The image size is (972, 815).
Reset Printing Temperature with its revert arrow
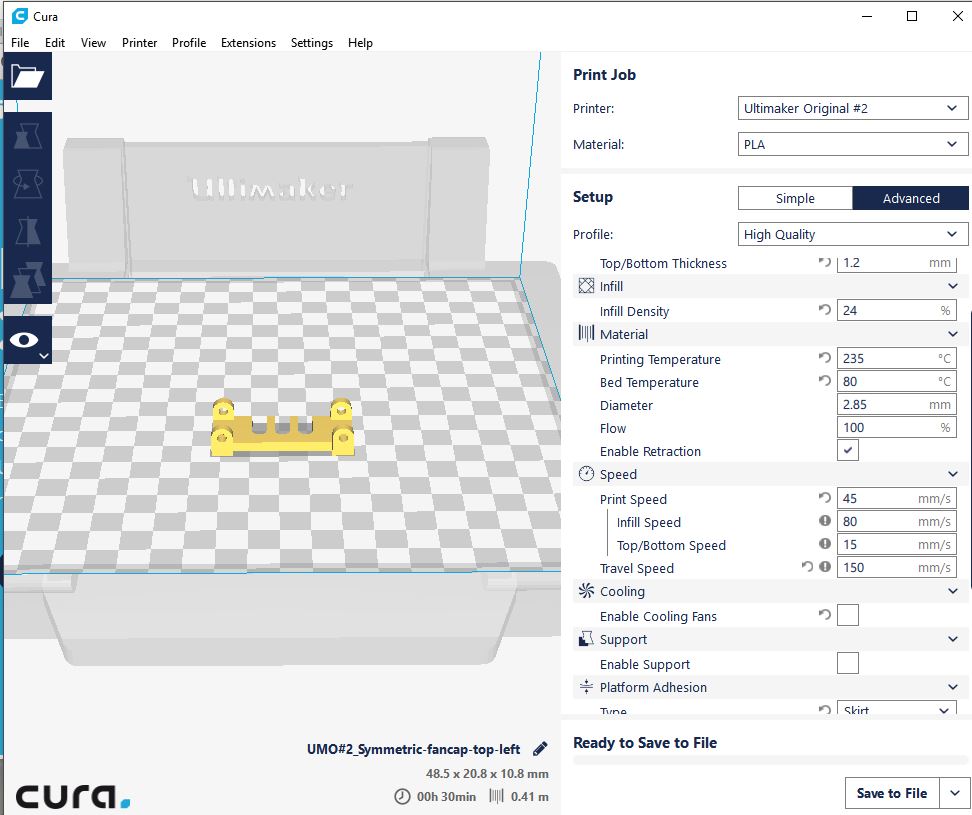point(824,358)
